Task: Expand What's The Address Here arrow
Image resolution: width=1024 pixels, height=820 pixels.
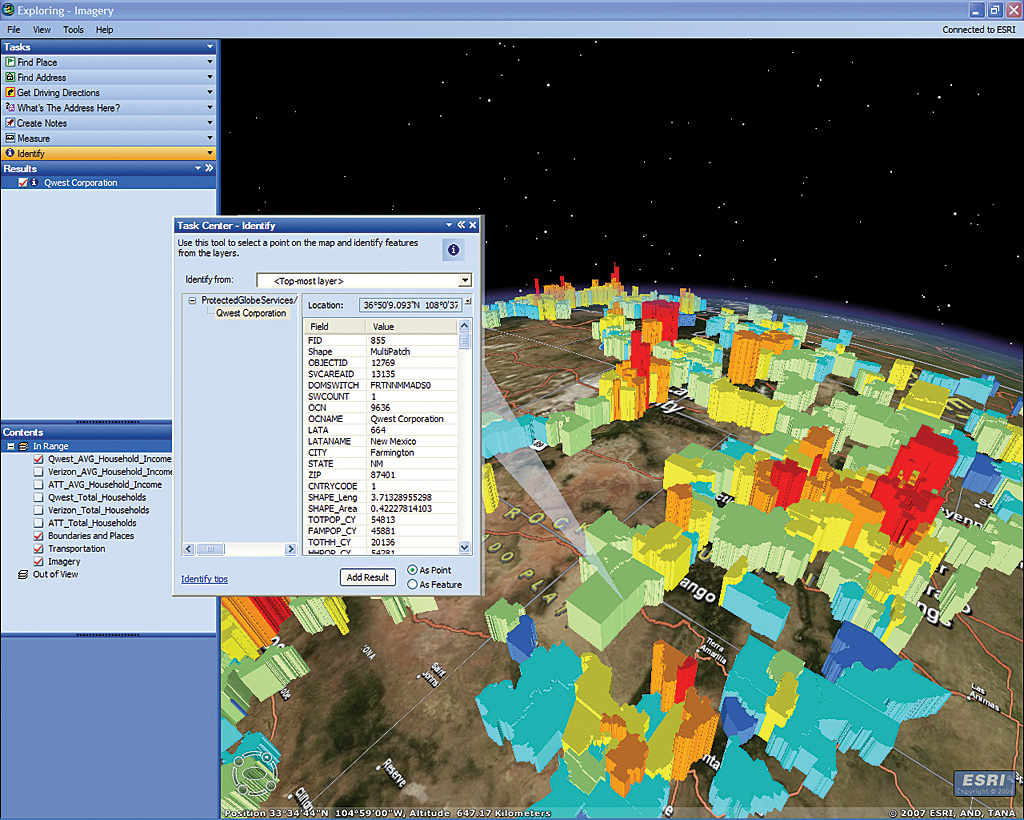Action: 210,108
